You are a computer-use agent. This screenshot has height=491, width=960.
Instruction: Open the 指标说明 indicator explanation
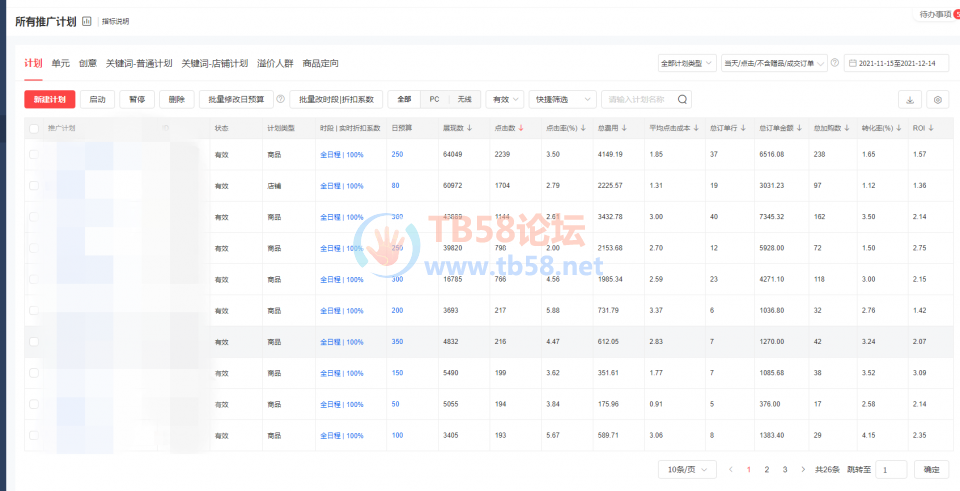click(x=115, y=21)
